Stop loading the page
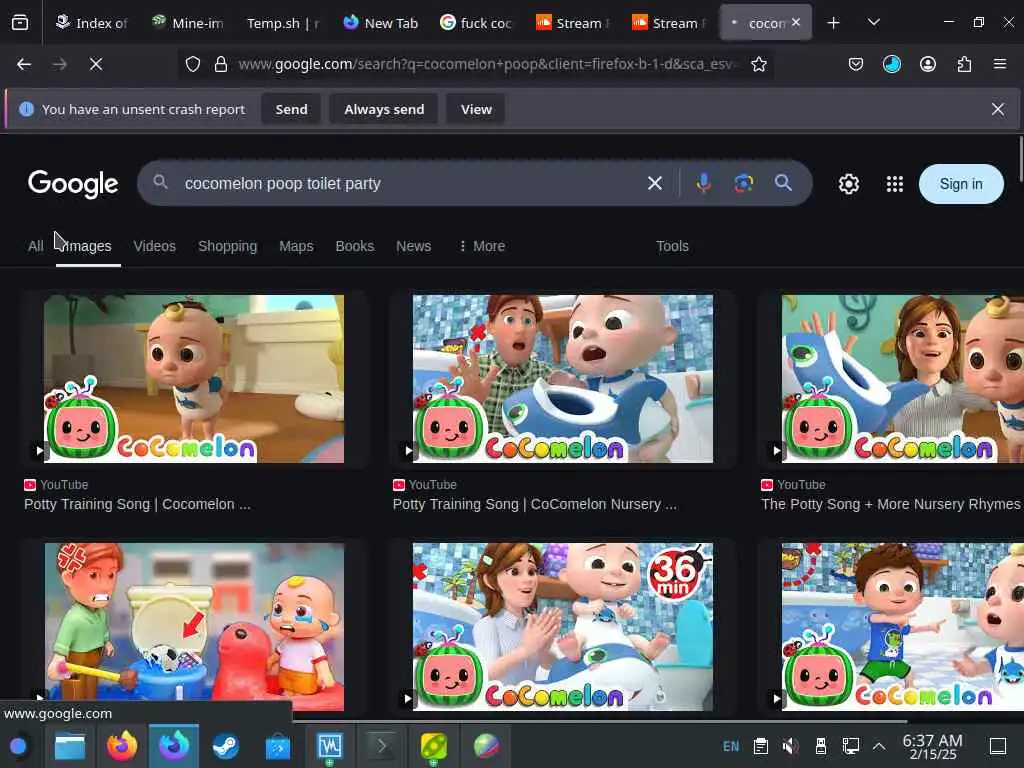Screen dimensions: 1024x768 coord(96,64)
